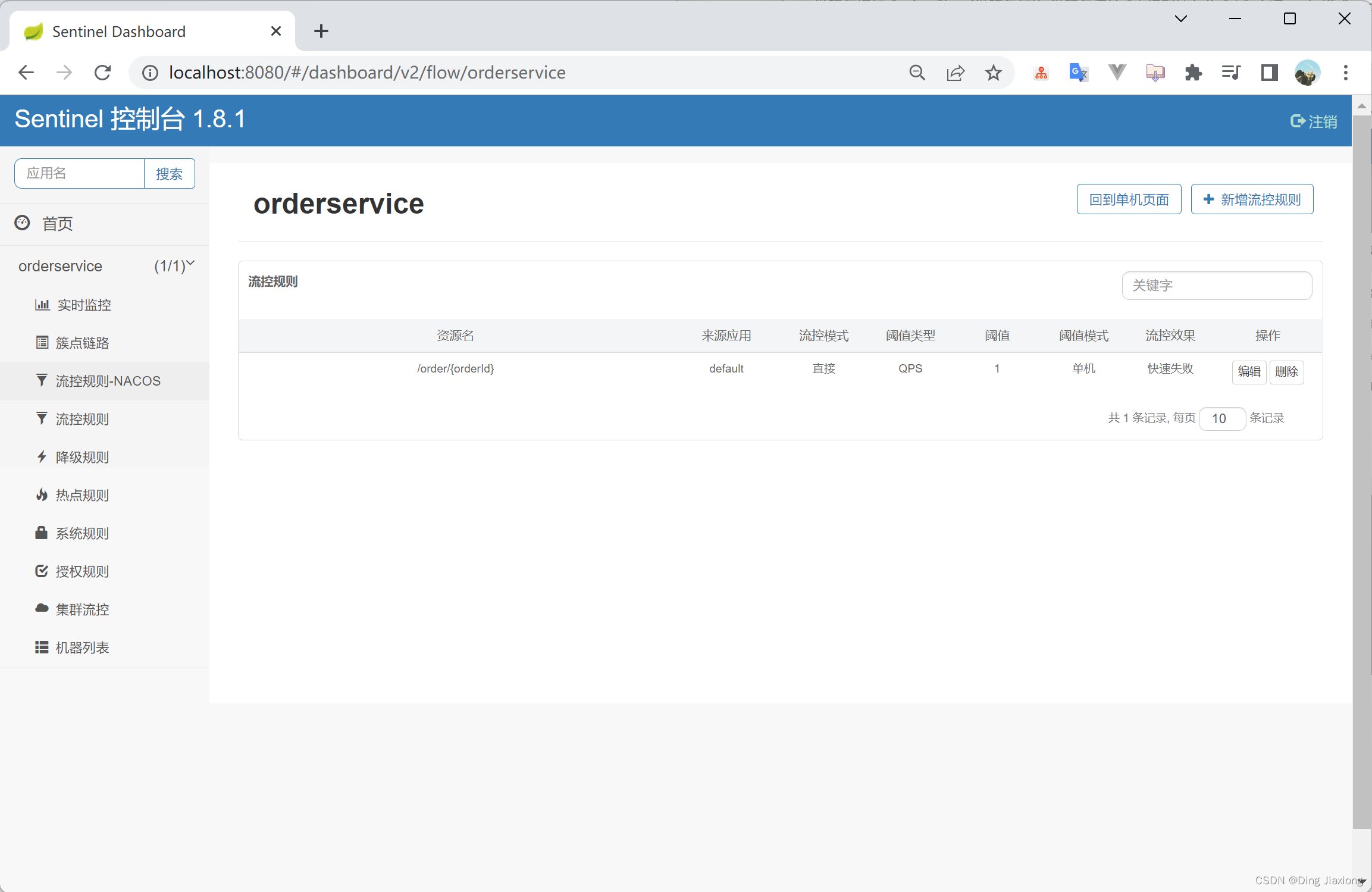
Task: Collapse the orderservice app menu
Action: click(x=105, y=266)
